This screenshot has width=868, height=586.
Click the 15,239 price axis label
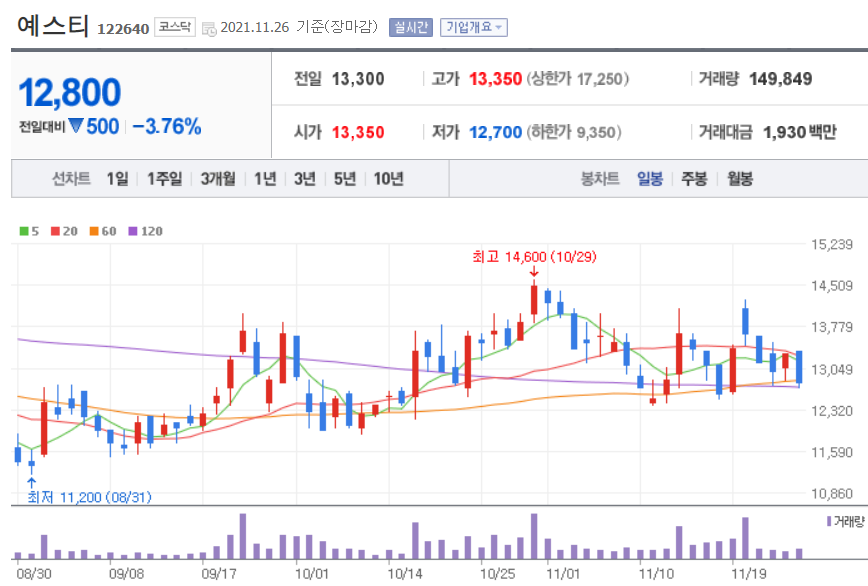pyautogui.click(x=831, y=245)
